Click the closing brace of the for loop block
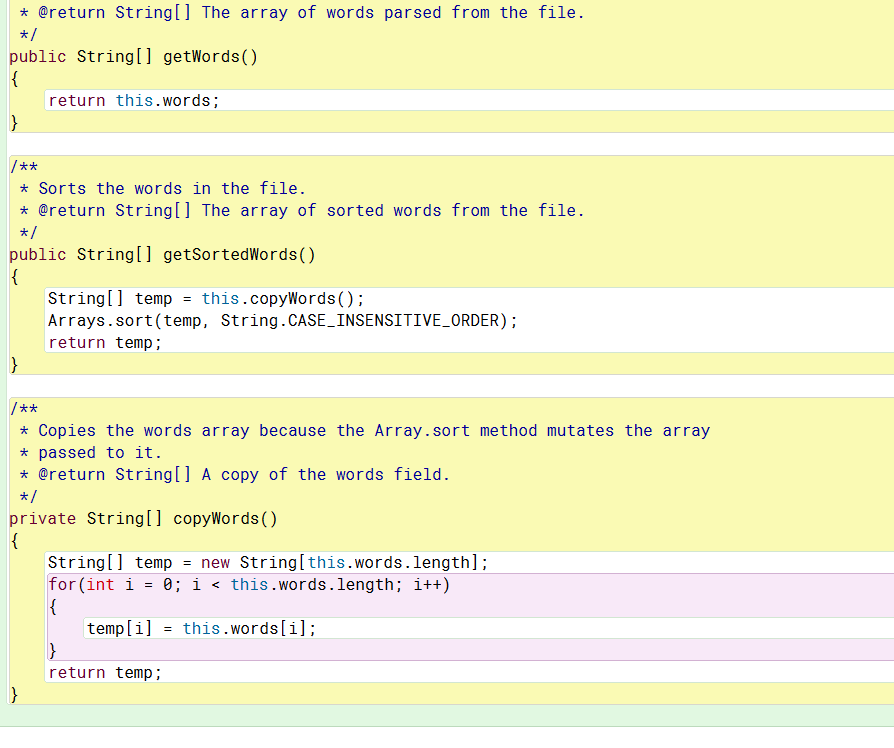This screenshot has height=748, width=894. point(52,651)
